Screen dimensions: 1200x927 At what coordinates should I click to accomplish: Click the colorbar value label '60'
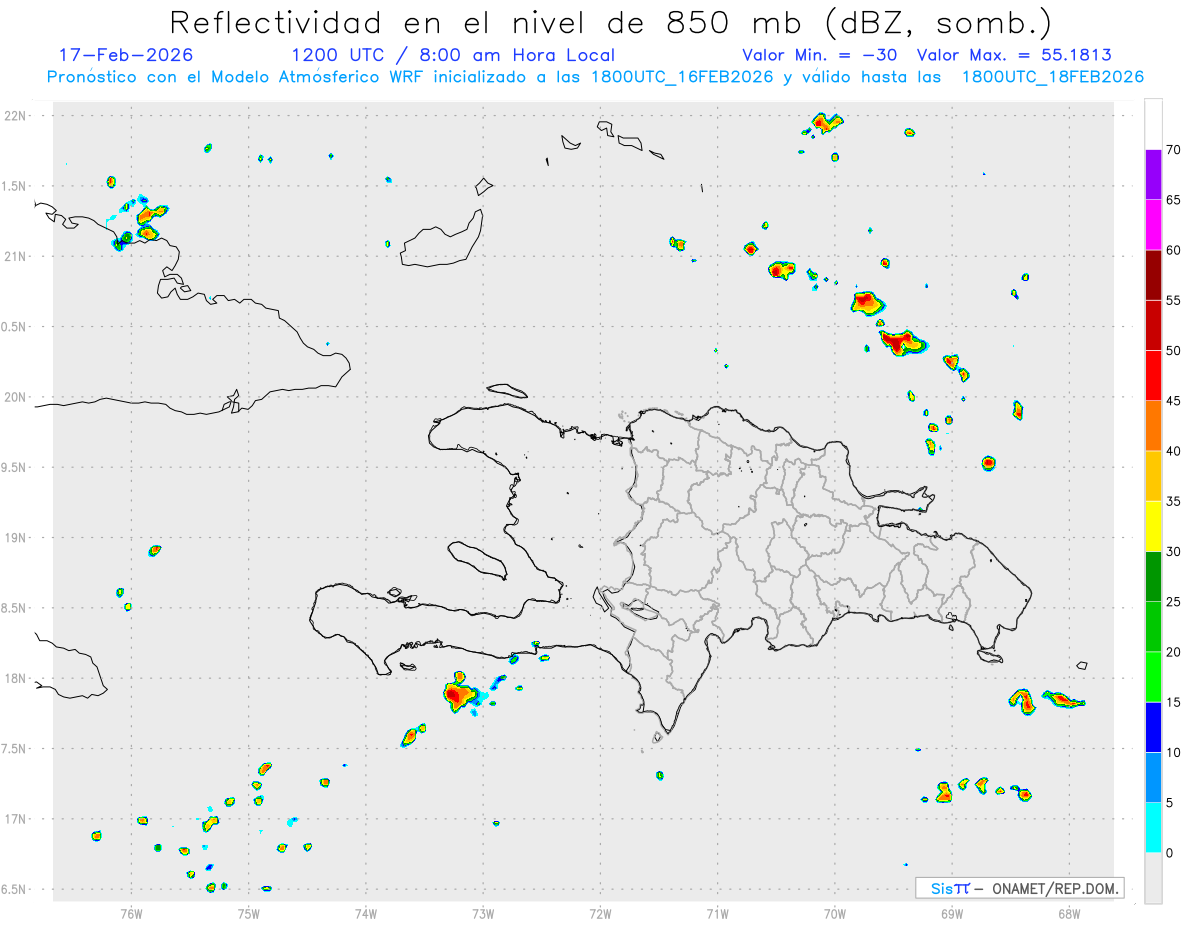1174,250
